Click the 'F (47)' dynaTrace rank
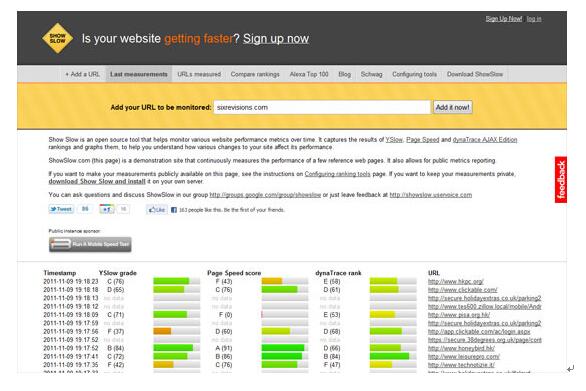 332,365
